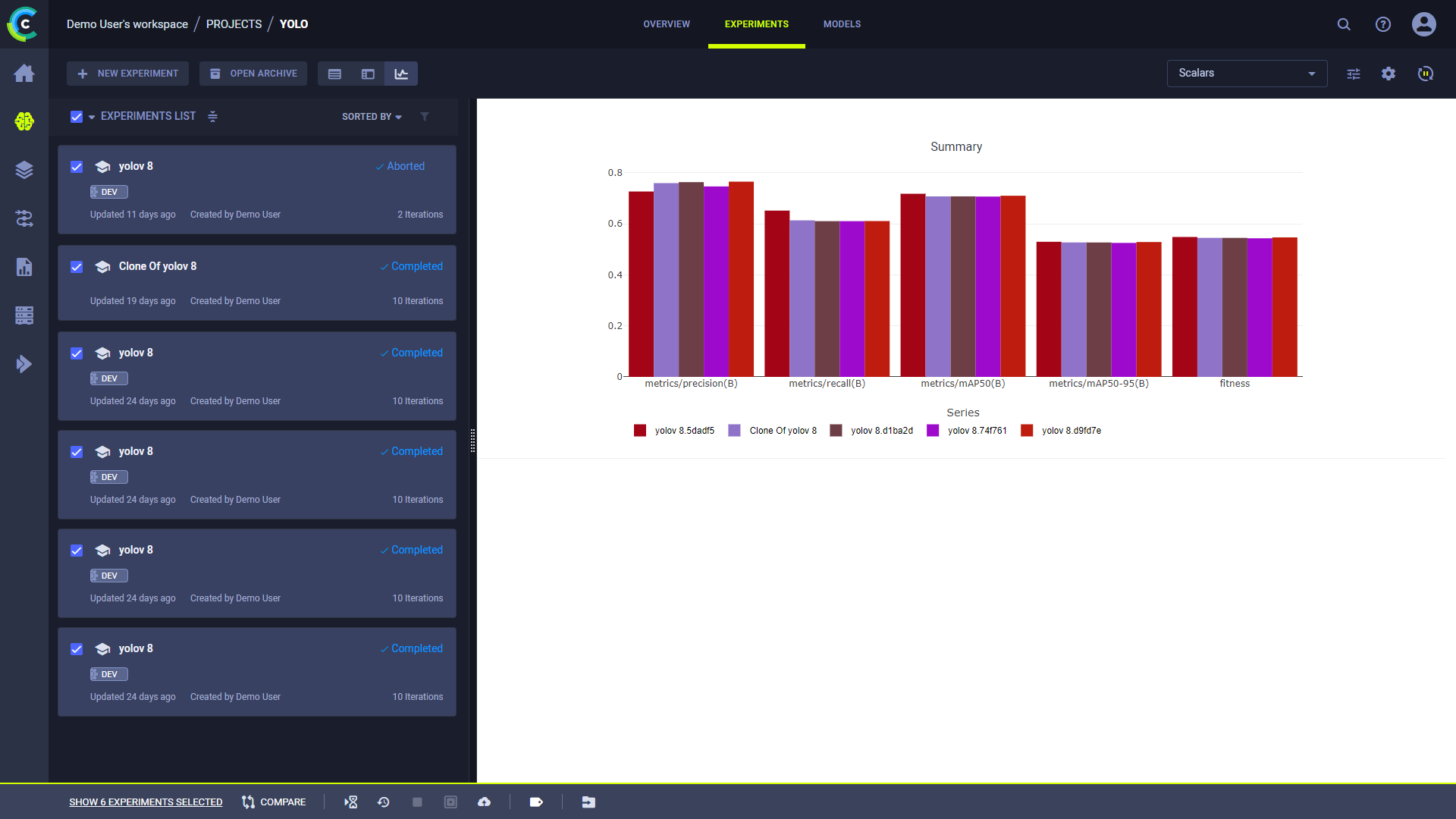Open the Applications arrow icon in sidebar
The width and height of the screenshot is (1456, 819).
pyautogui.click(x=24, y=364)
